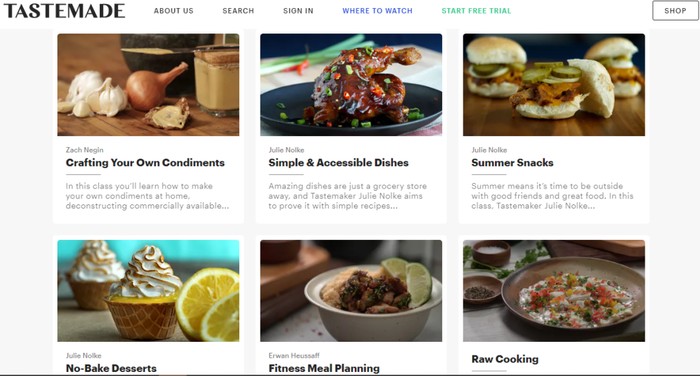Viewport: 700px width, 376px height.
Task: Click the Summer Snacks description text
Action: (x=552, y=196)
